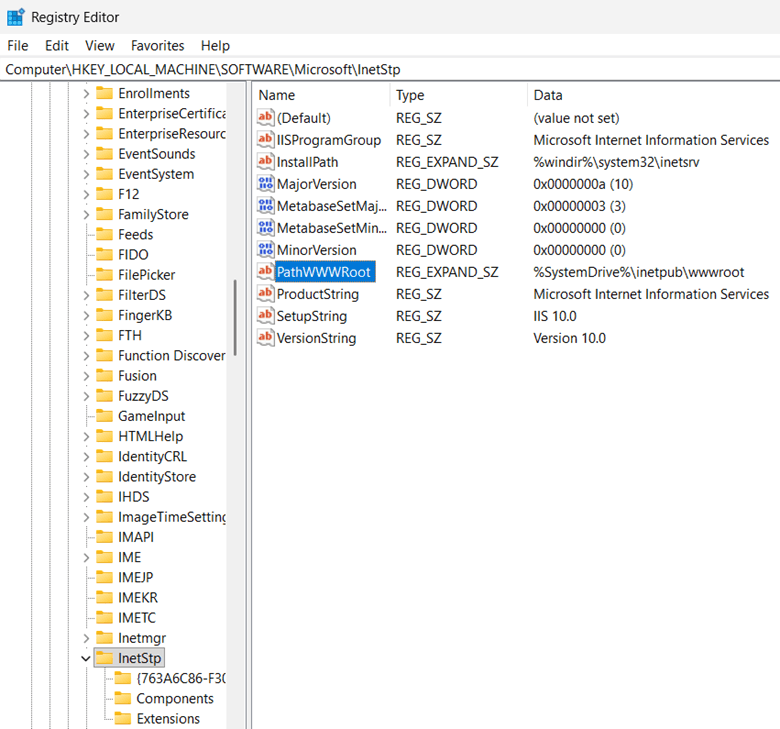Viewport: 780px width, 729px height.
Task: Click the Enrollments folder icon
Action: pyautogui.click(x=104, y=93)
